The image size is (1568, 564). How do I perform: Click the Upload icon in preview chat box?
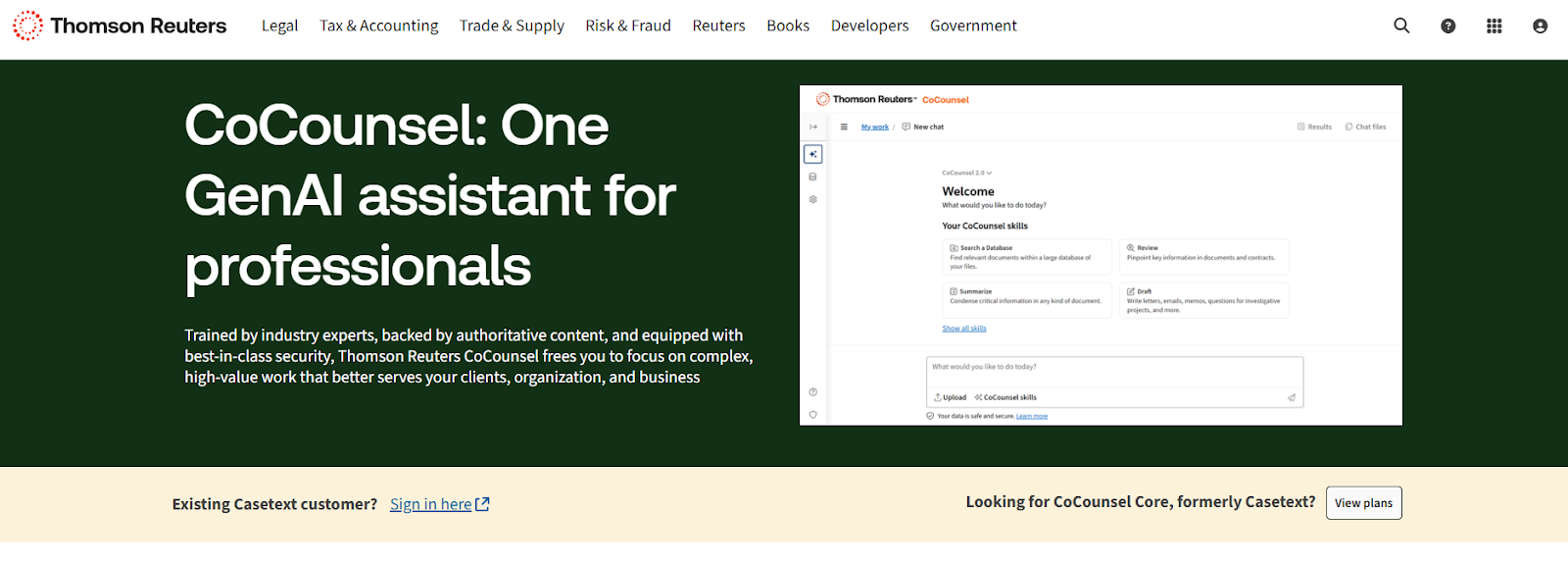(x=938, y=397)
